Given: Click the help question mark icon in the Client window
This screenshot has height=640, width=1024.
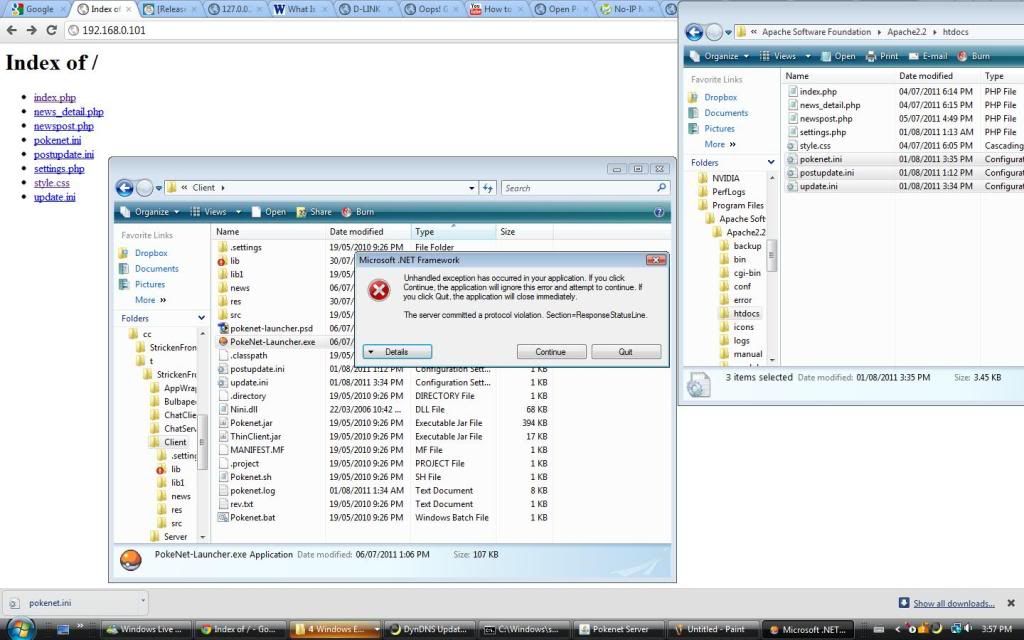Looking at the screenshot, I should (659, 212).
